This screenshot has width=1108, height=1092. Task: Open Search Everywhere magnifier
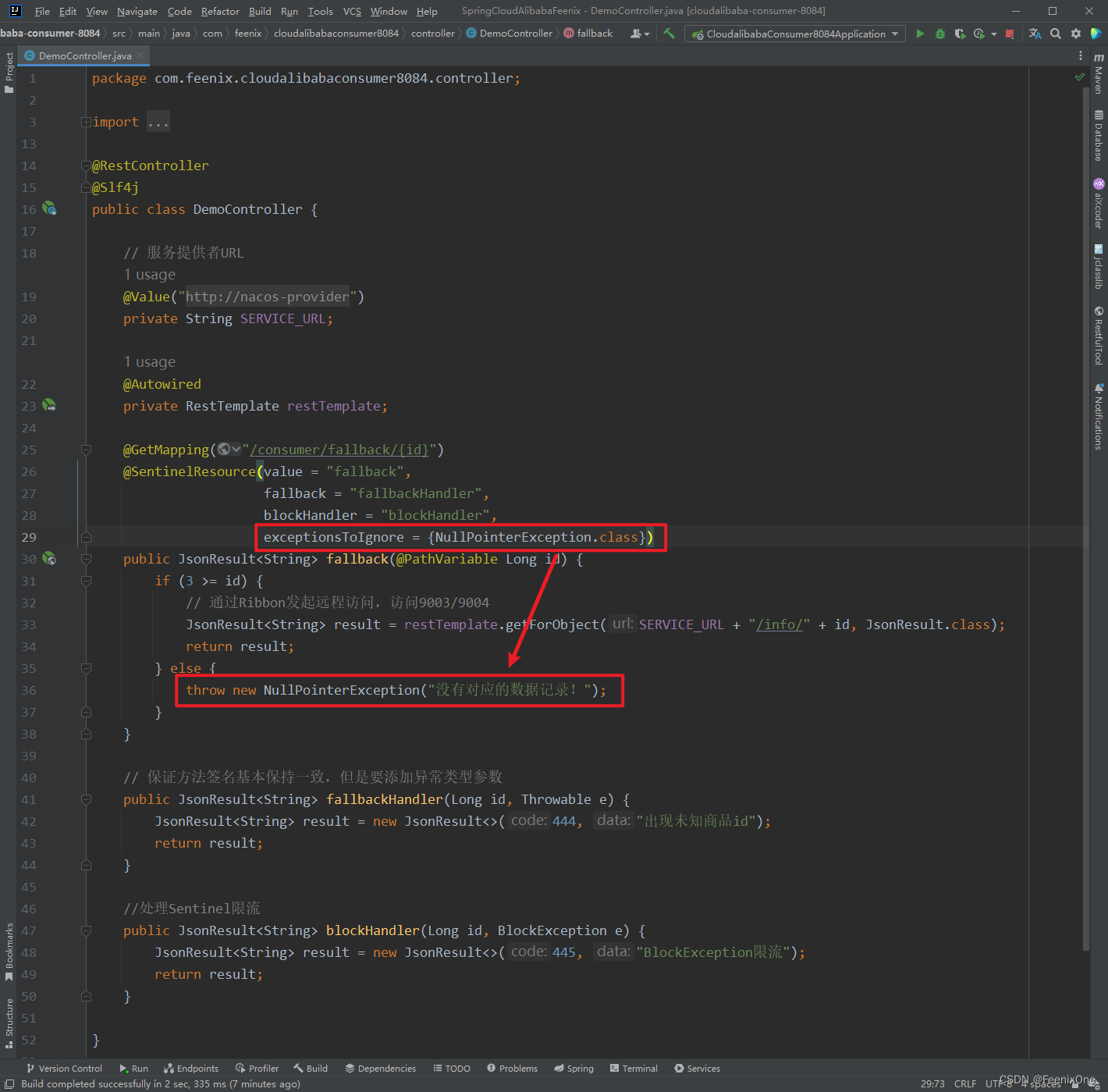(1056, 34)
